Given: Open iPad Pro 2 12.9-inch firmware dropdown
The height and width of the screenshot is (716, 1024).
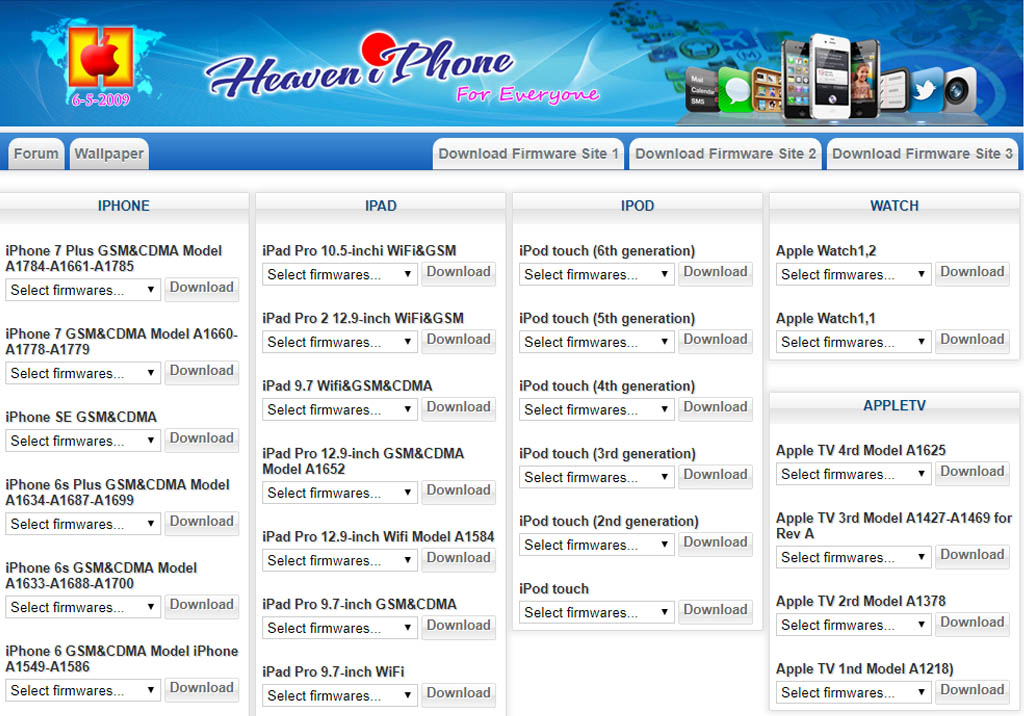Looking at the screenshot, I should click(340, 342).
